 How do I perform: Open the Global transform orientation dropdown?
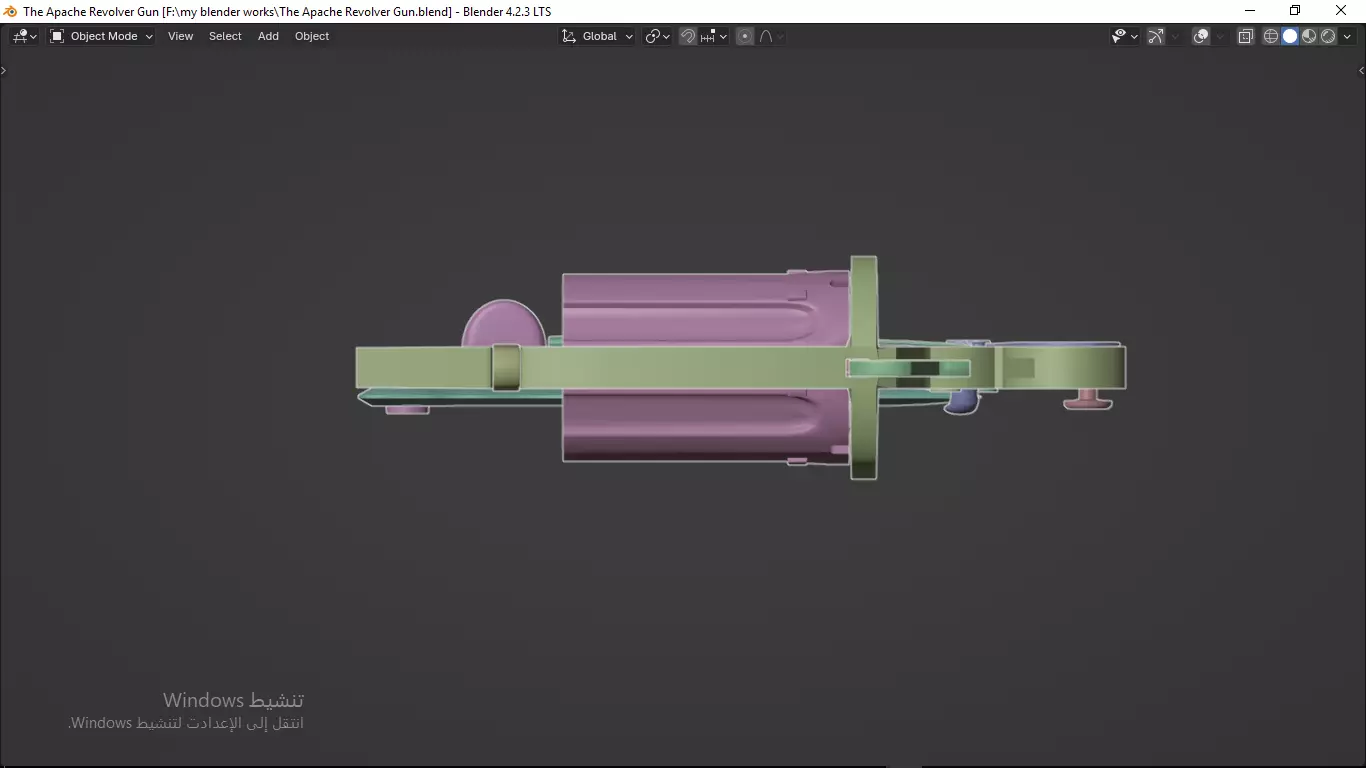(597, 36)
